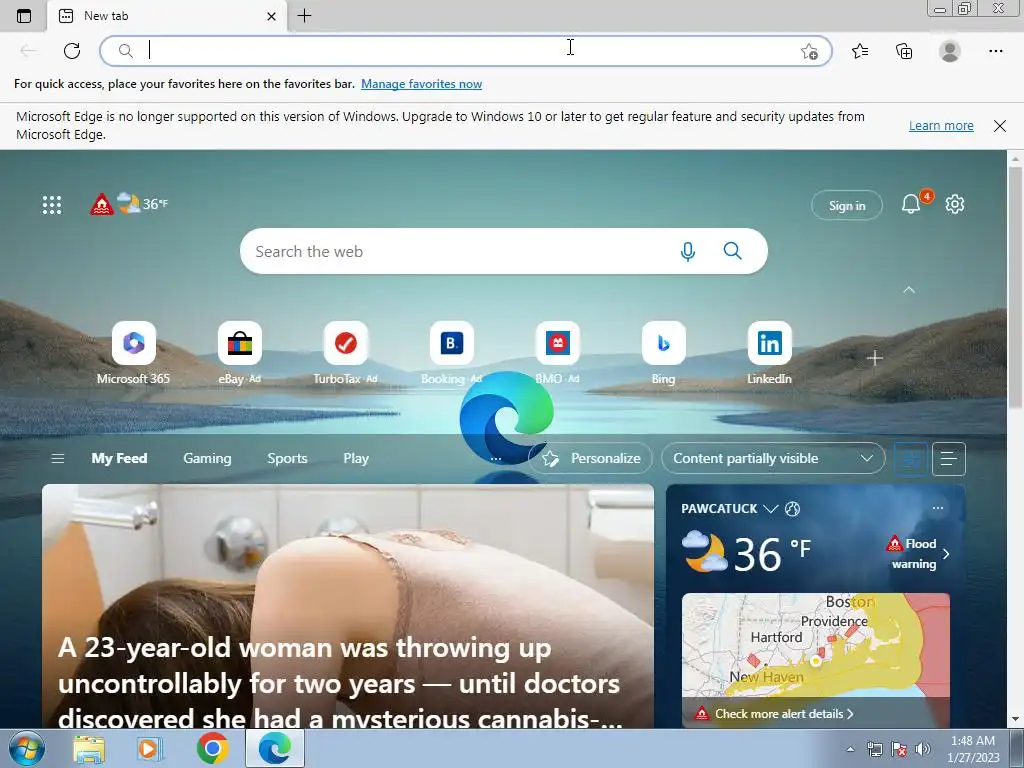The height and width of the screenshot is (768, 1024).
Task: Select the My Feed tab
Action: pyautogui.click(x=120, y=458)
